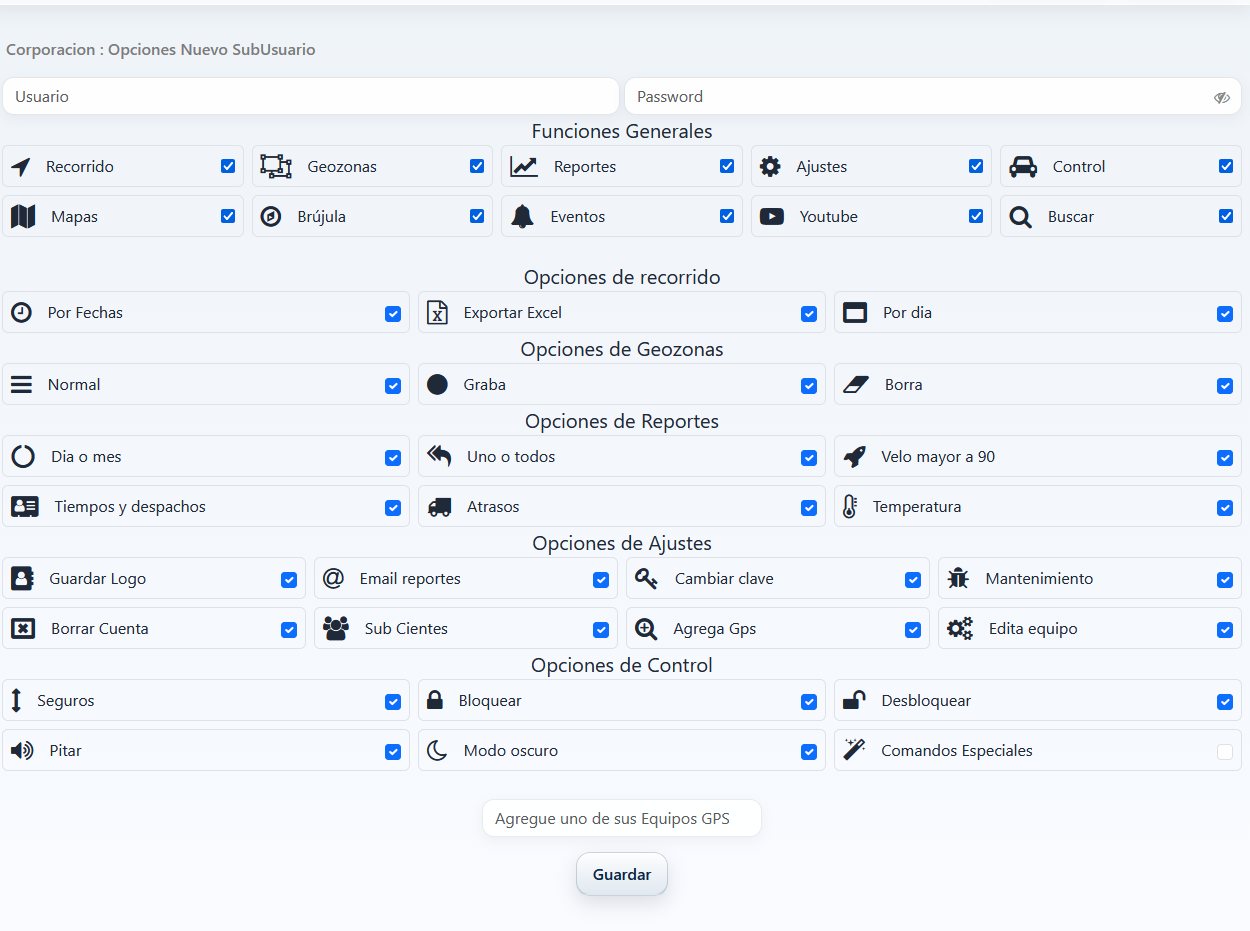Uncheck the Graba checkbox
This screenshot has height=931, width=1250.
(809, 386)
